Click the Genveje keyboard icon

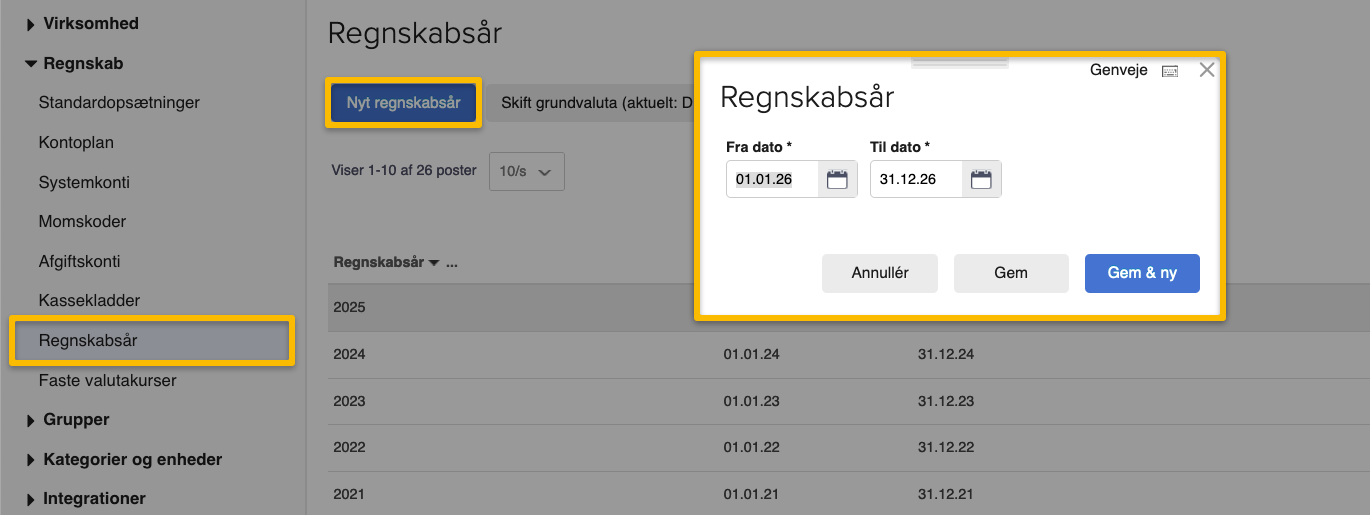(x=1169, y=71)
